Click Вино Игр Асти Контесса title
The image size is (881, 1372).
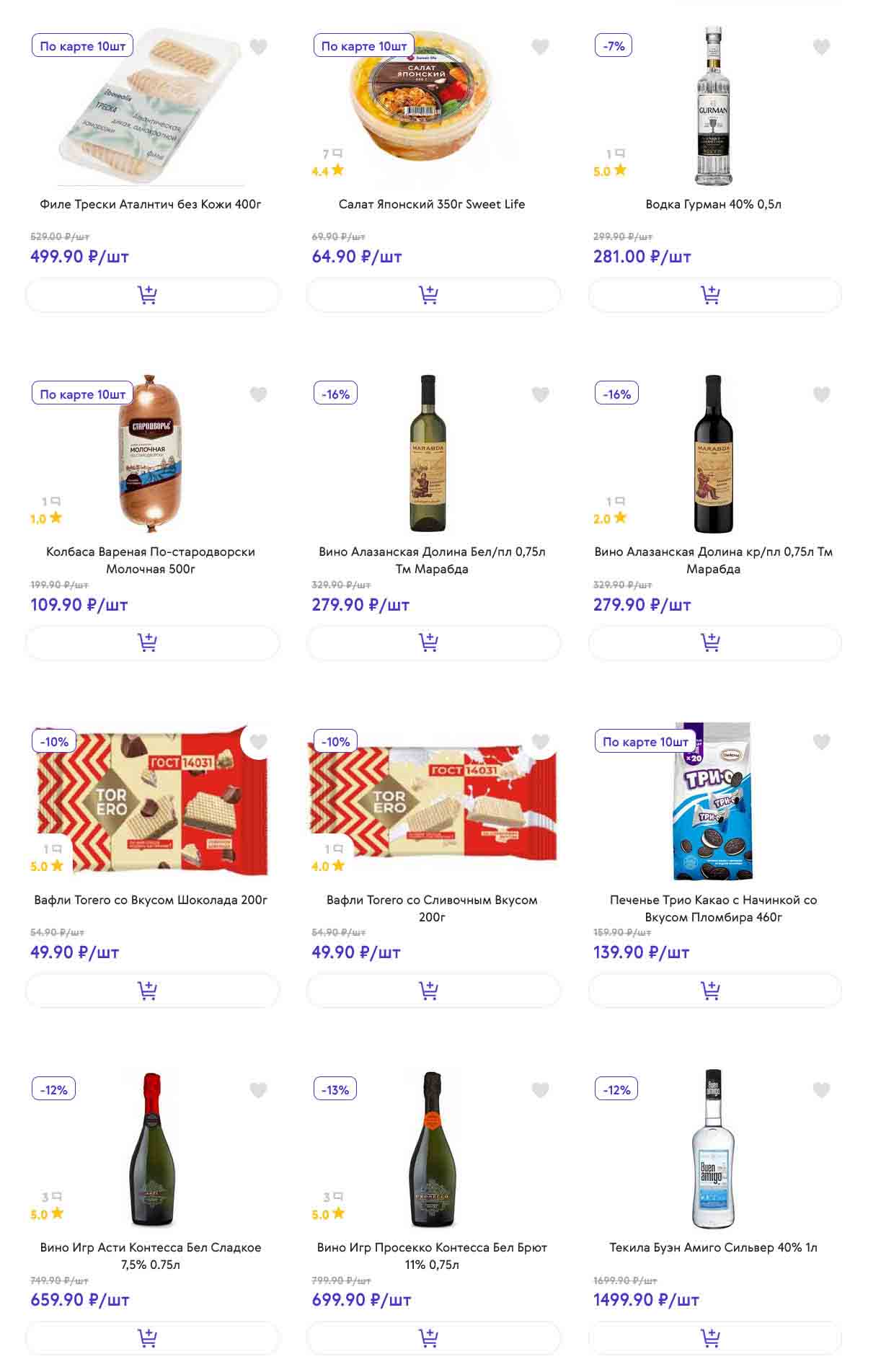click(151, 1255)
